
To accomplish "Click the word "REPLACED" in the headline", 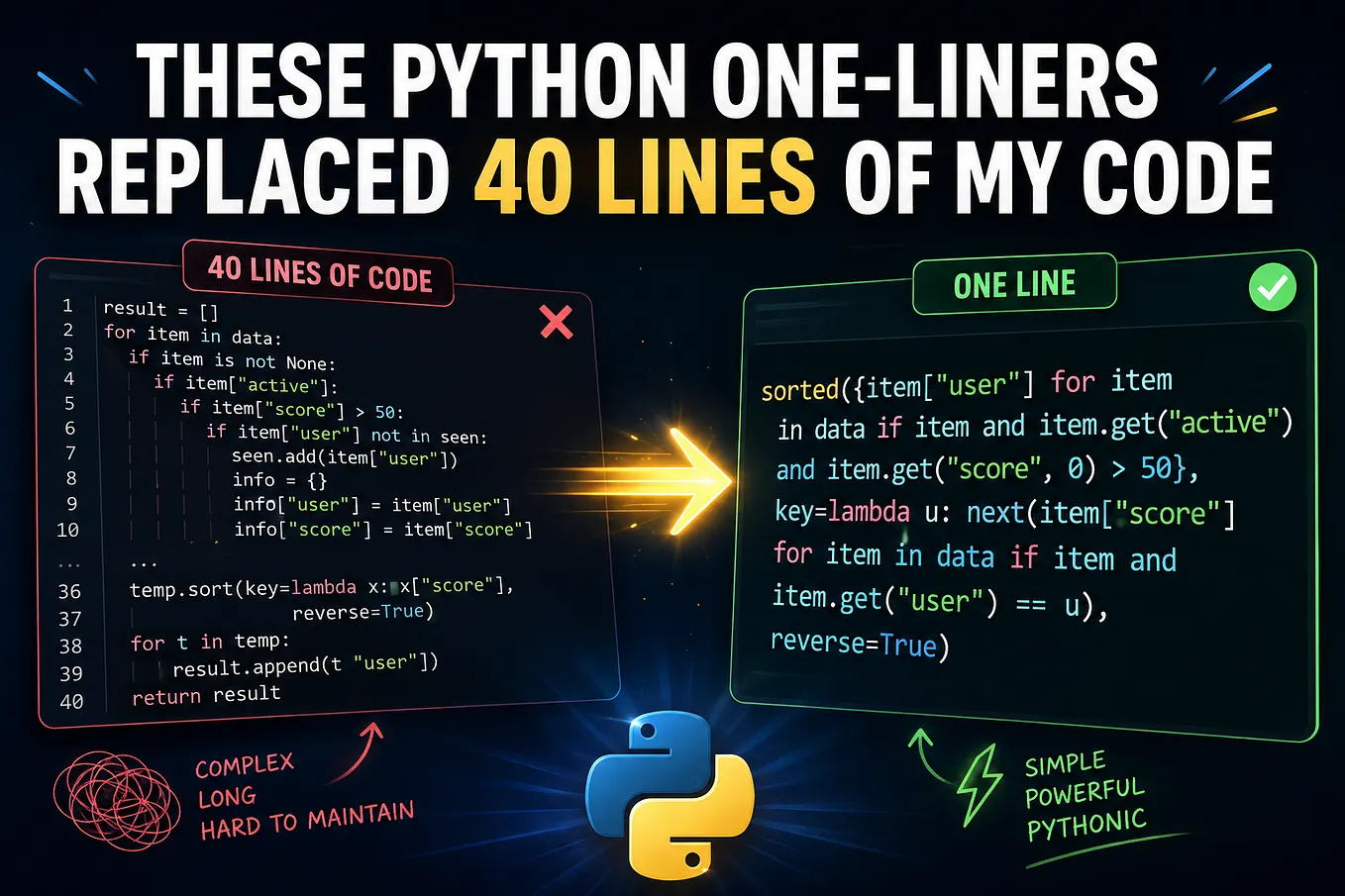I will tap(254, 176).
